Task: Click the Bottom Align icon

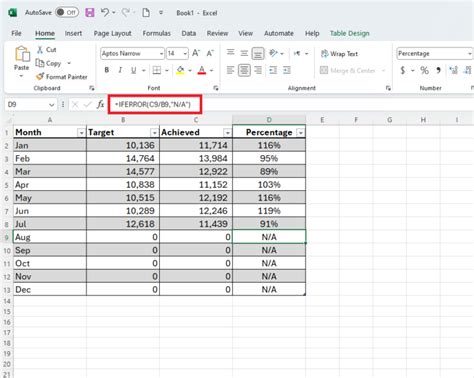Action: [258, 53]
